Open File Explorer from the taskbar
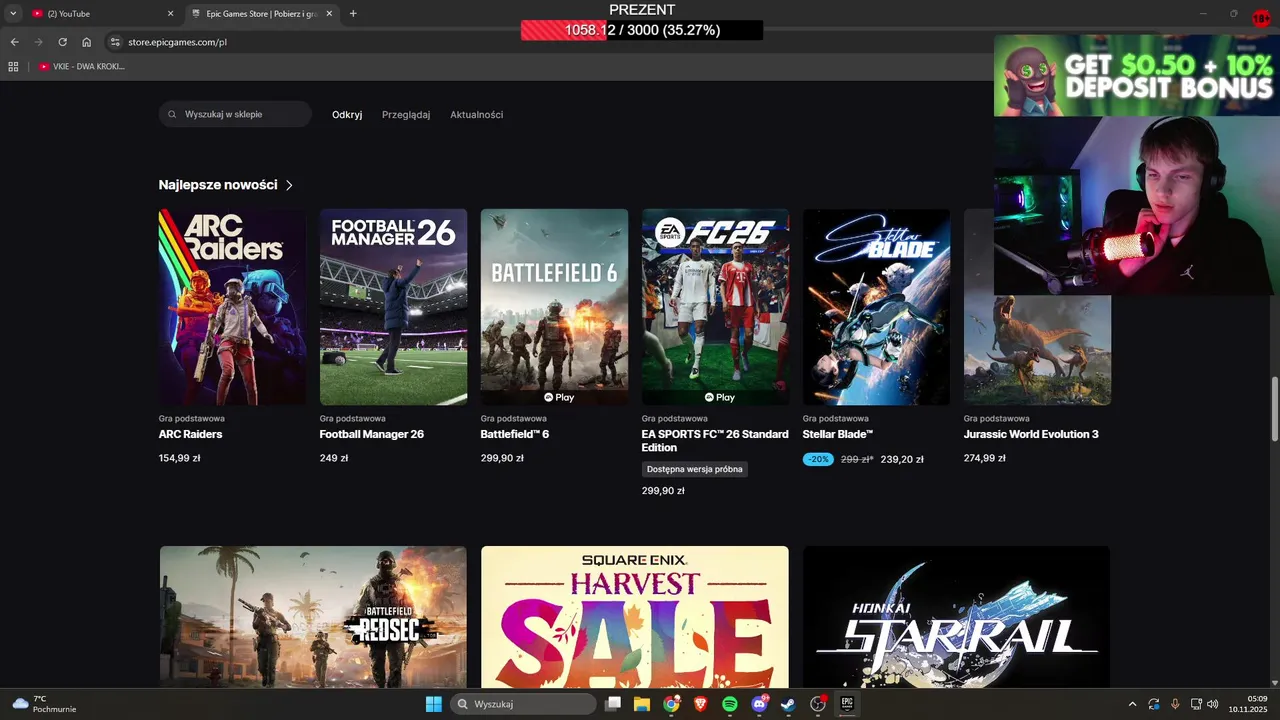 coord(642,704)
